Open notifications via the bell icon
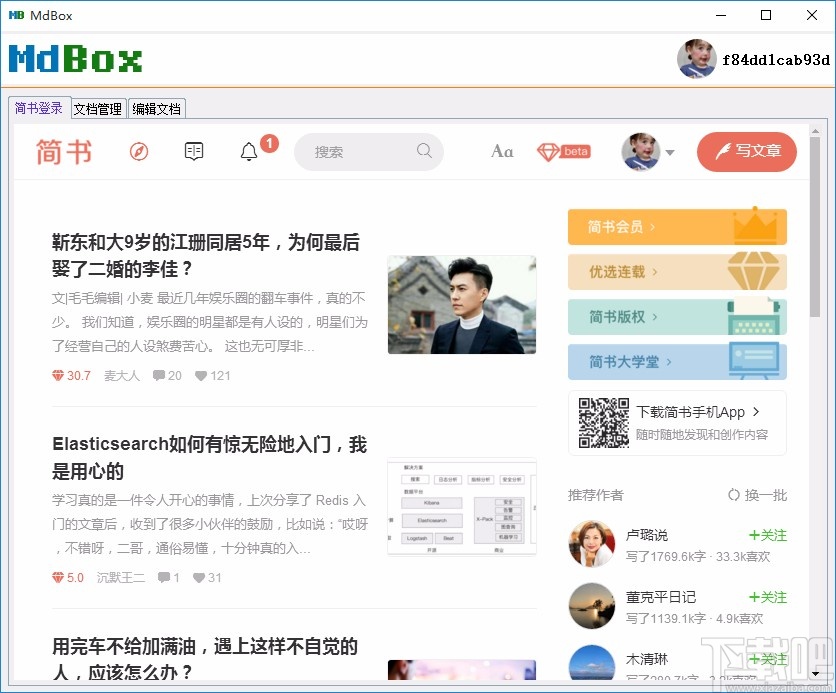 (248, 151)
